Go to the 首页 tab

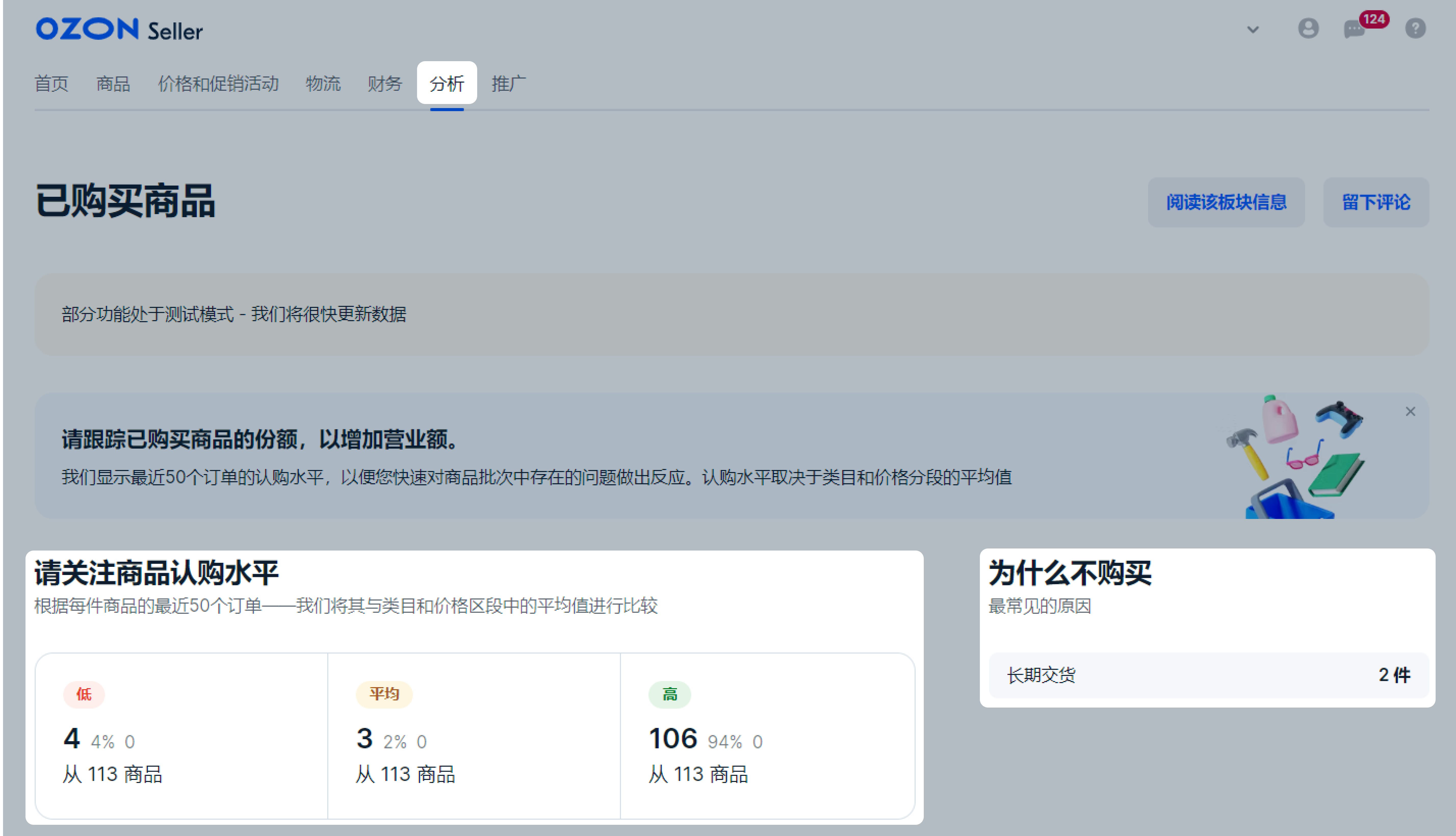pos(52,84)
